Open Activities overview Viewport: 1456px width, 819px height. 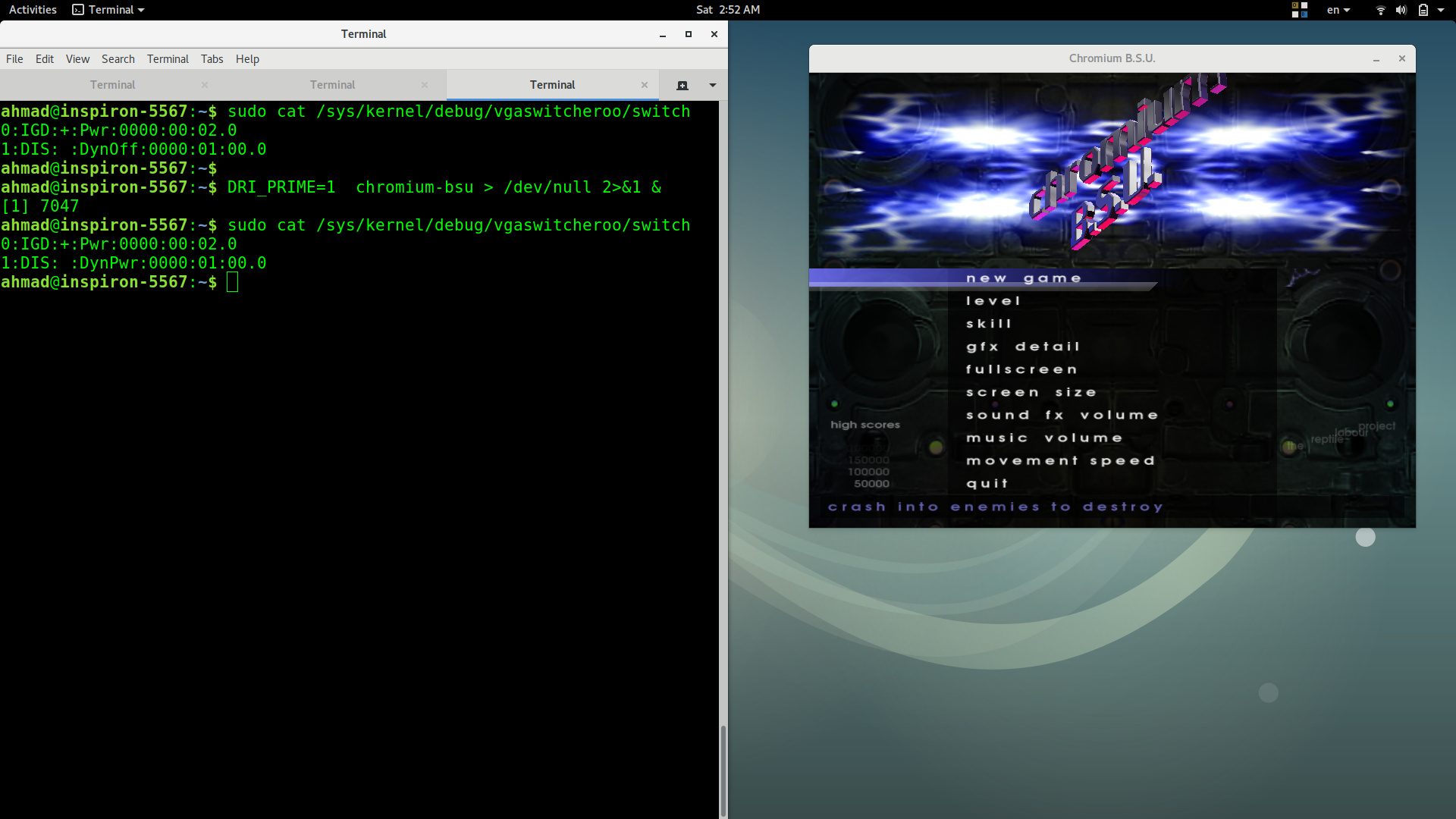pos(33,10)
